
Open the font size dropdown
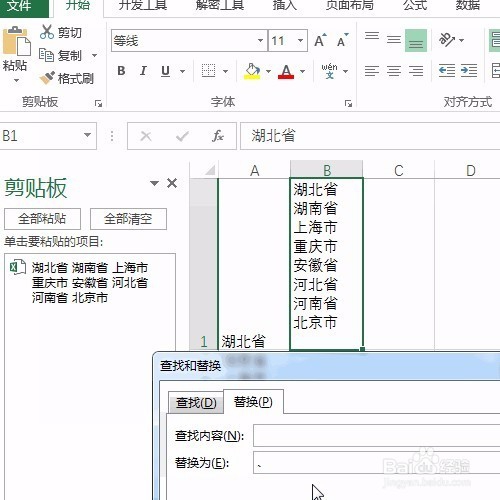coord(300,40)
